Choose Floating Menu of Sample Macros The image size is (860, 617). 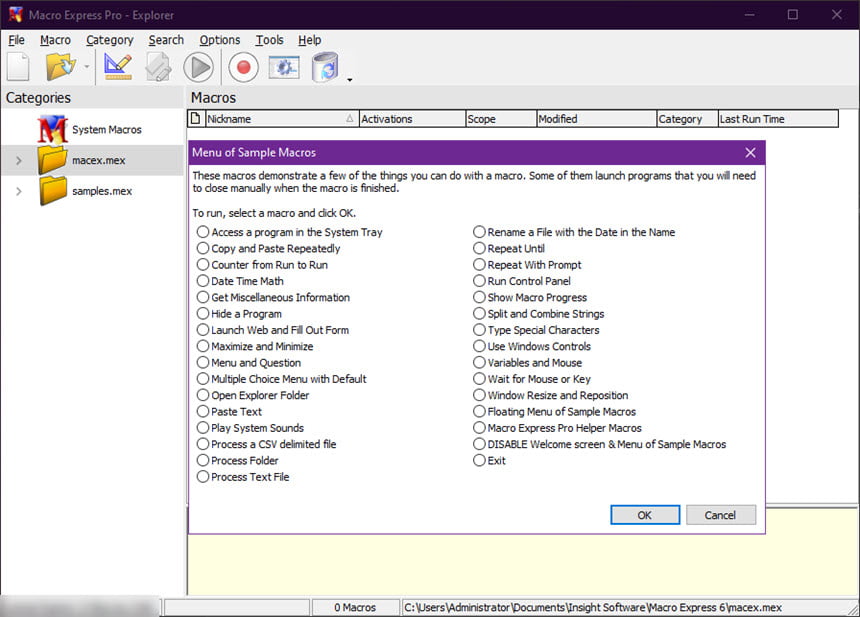(x=555, y=411)
